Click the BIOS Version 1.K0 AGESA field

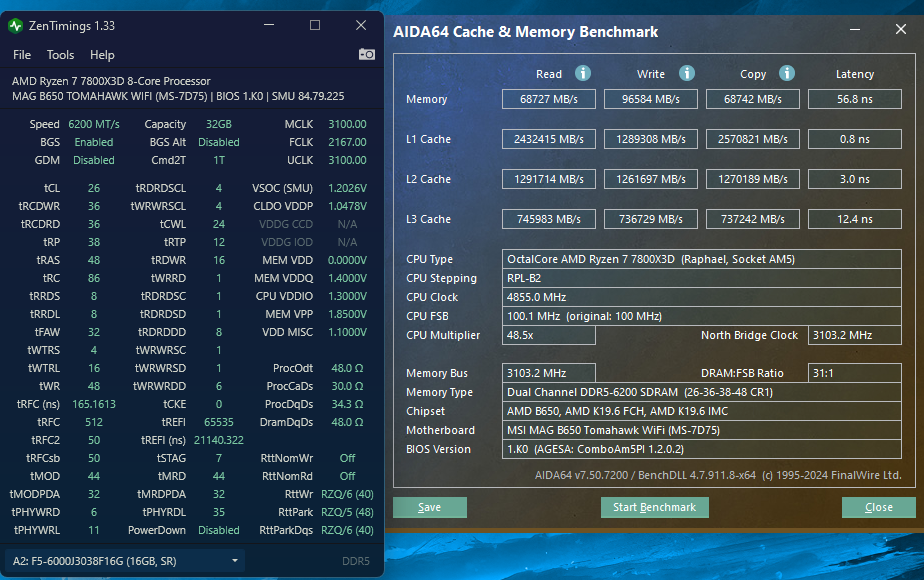tap(701, 449)
